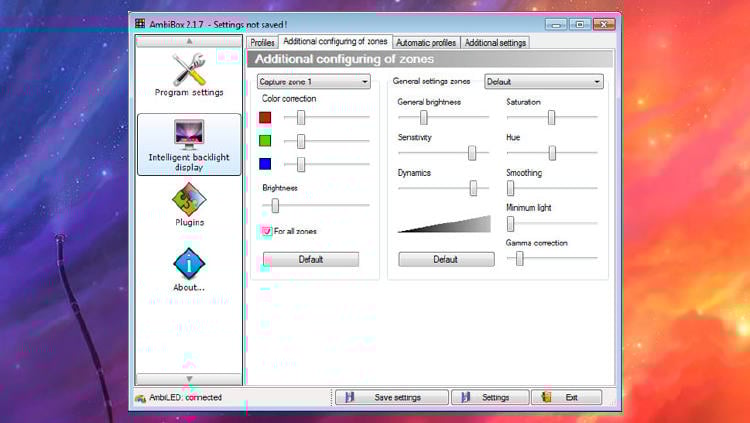Click the blue color correction swatch
The width and height of the screenshot is (750, 423).
point(265,164)
